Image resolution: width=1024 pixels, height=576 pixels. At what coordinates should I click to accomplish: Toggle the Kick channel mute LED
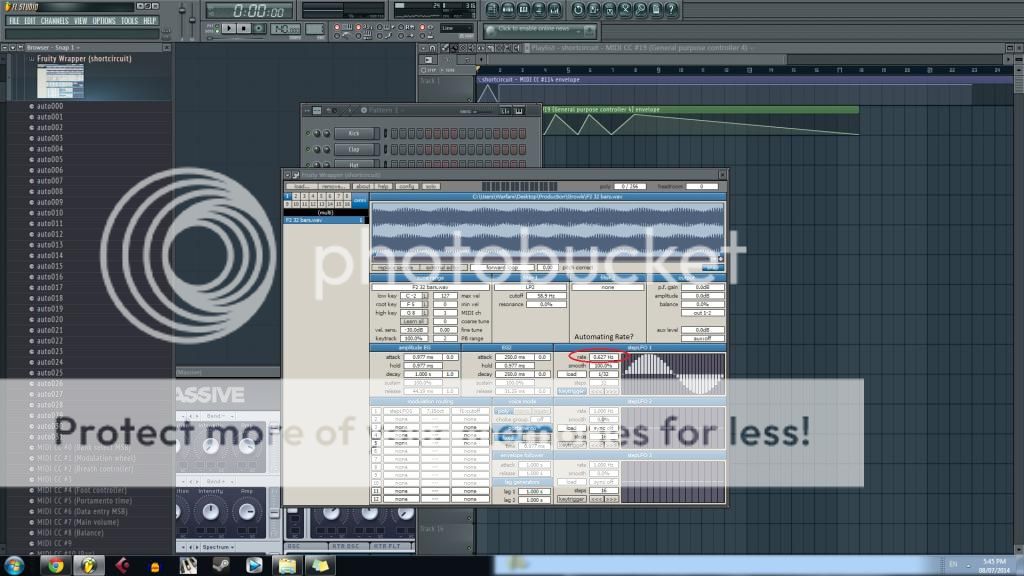308,133
